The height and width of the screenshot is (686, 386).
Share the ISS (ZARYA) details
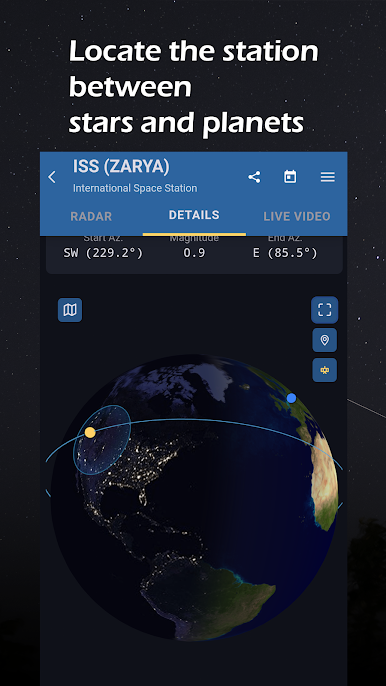254,177
